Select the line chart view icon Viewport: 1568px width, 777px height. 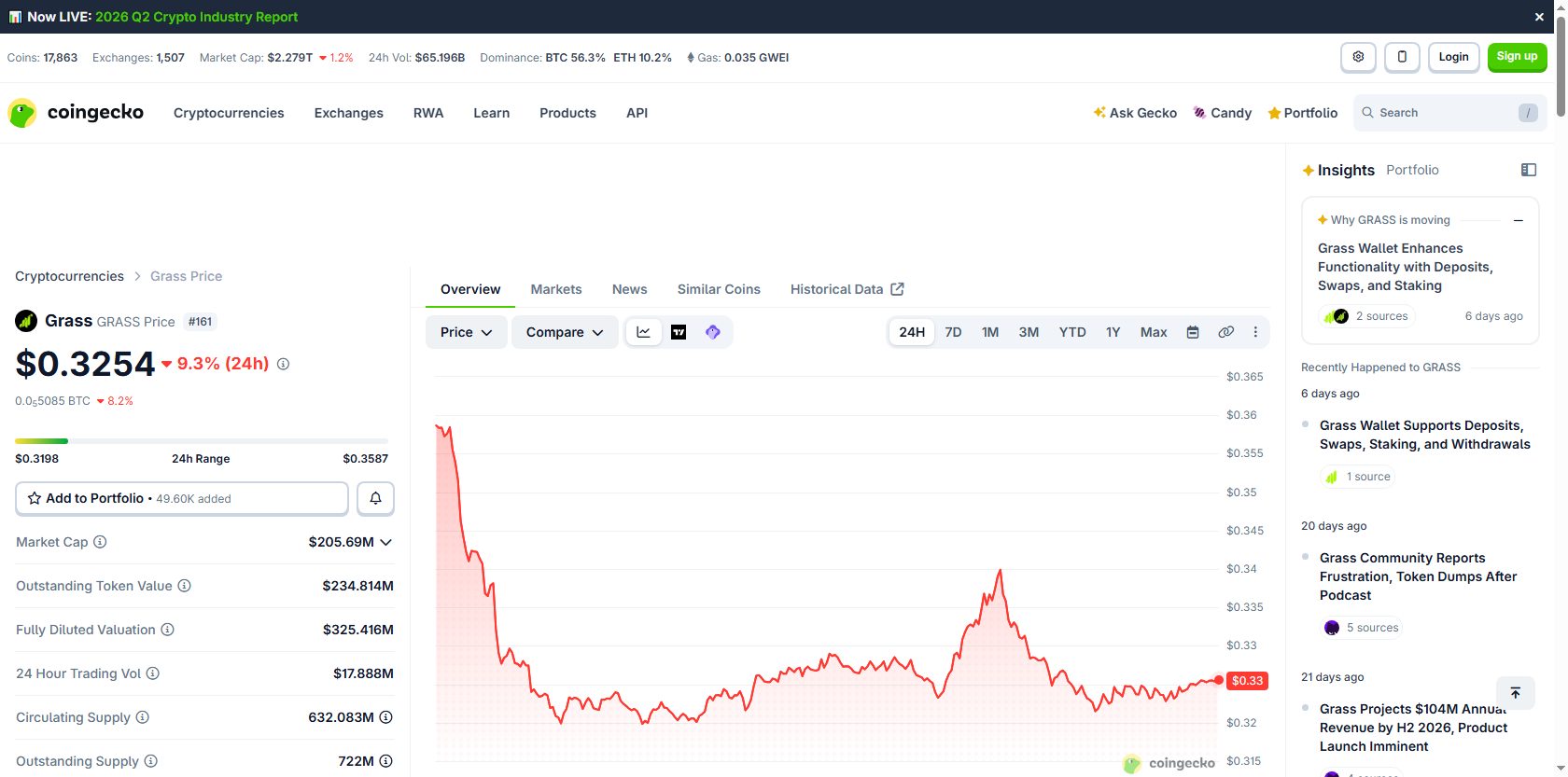643,332
